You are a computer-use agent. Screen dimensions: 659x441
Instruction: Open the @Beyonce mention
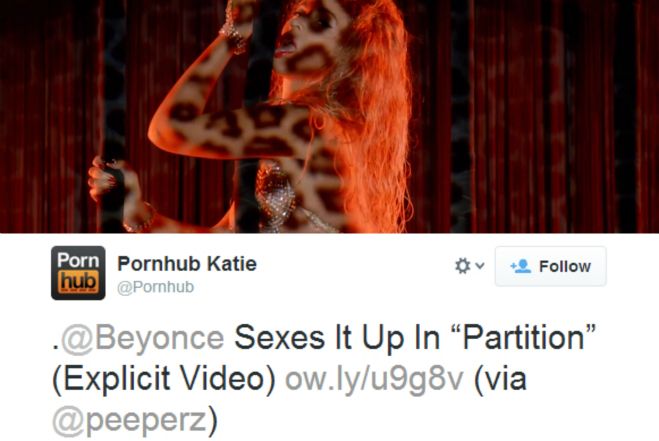click(x=143, y=338)
